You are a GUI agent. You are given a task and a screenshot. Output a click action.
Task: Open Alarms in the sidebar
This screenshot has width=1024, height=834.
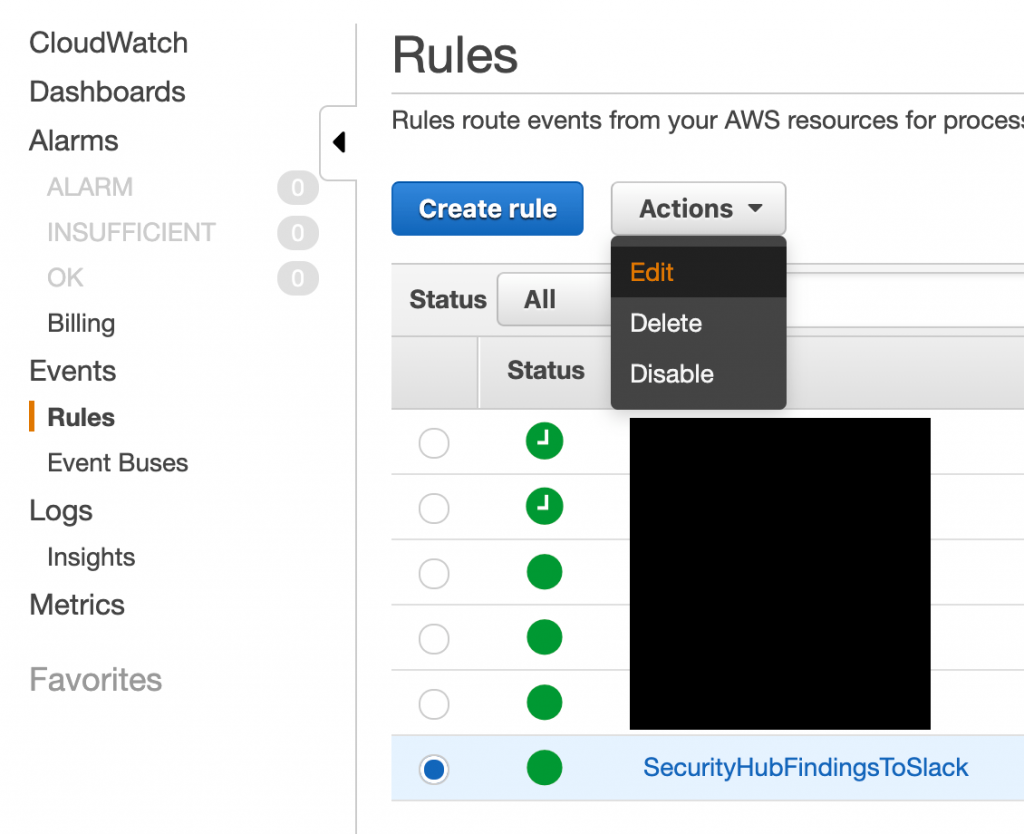pyautogui.click(x=74, y=141)
